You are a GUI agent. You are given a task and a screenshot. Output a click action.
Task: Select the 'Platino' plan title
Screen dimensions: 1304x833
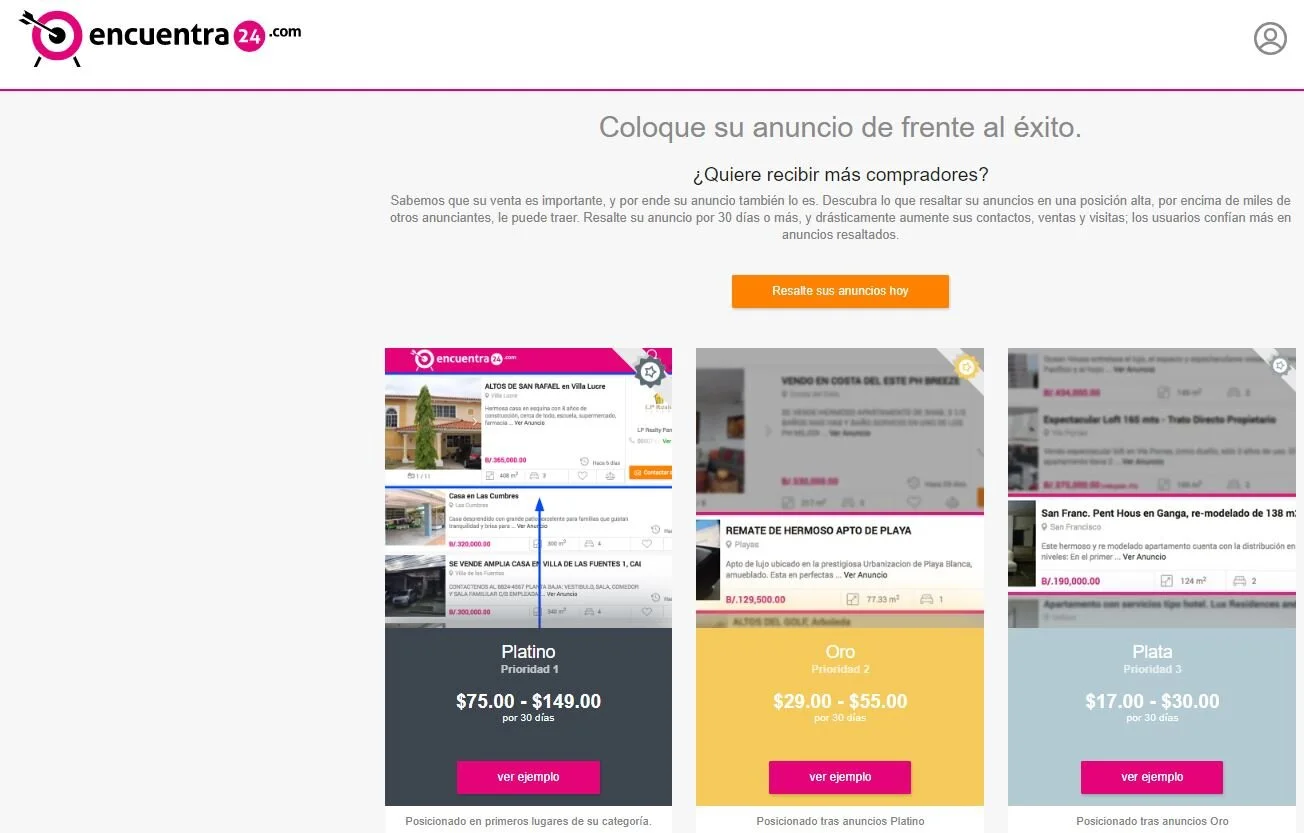pyautogui.click(x=528, y=652)
